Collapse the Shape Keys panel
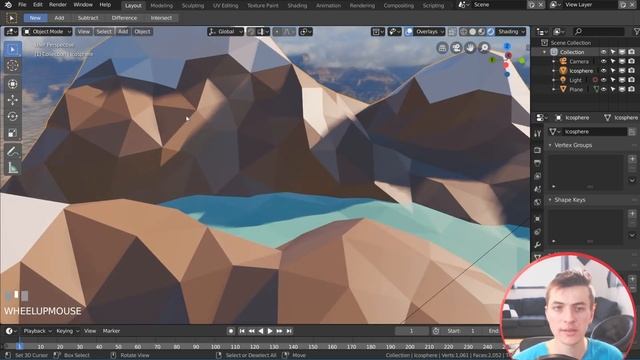Image resolution: width=640 pixels, height=360 pixels. (549, 200)
